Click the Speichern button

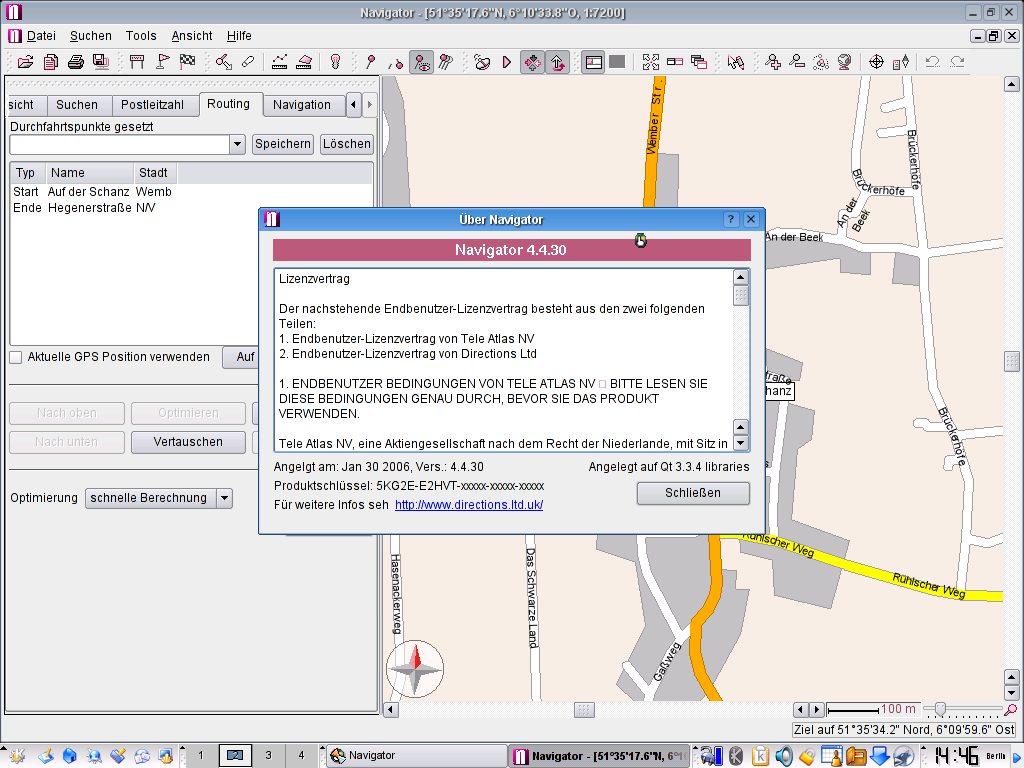click(283, 144)
